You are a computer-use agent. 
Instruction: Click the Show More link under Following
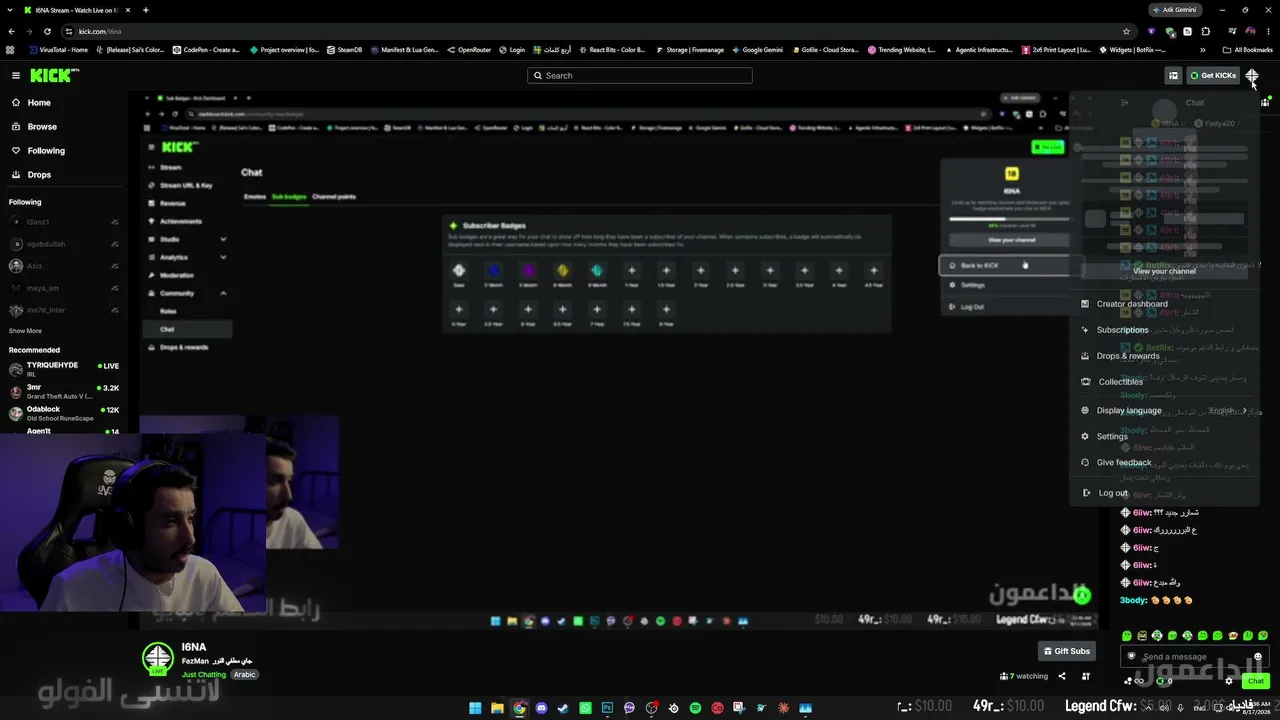coord(25,331)
